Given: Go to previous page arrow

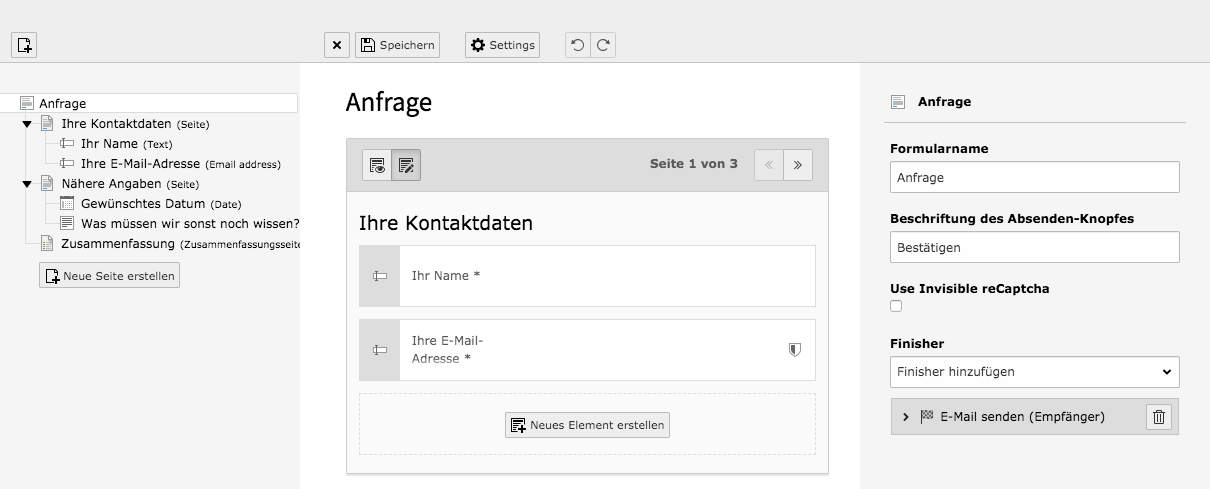Looking at the screenshot, I should 768,165.
